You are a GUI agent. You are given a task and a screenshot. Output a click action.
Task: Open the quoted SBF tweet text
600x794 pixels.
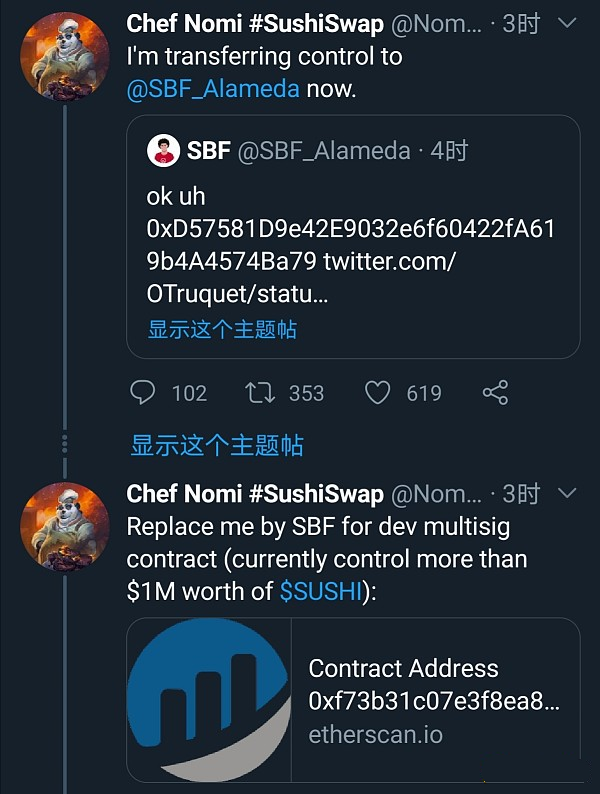350,245
